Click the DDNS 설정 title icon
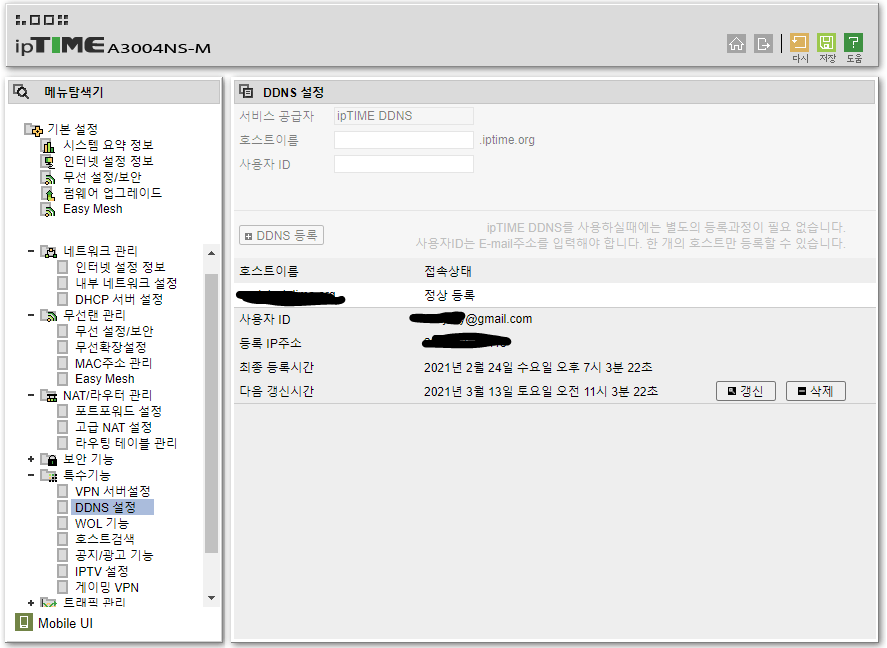The height and width of the screenshot is (648, 887). pyautogui.click(x=246, y=91)
